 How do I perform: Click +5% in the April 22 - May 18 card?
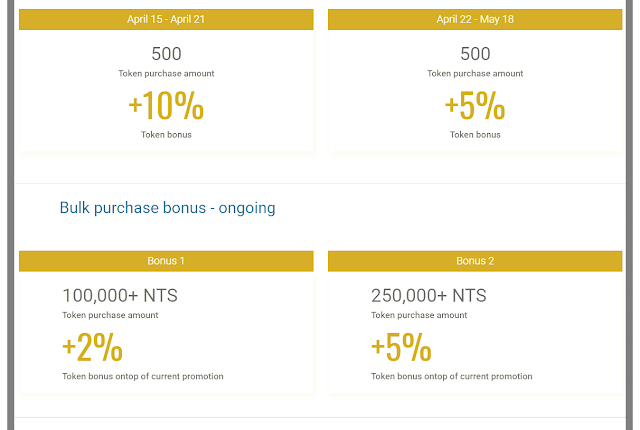475,106
